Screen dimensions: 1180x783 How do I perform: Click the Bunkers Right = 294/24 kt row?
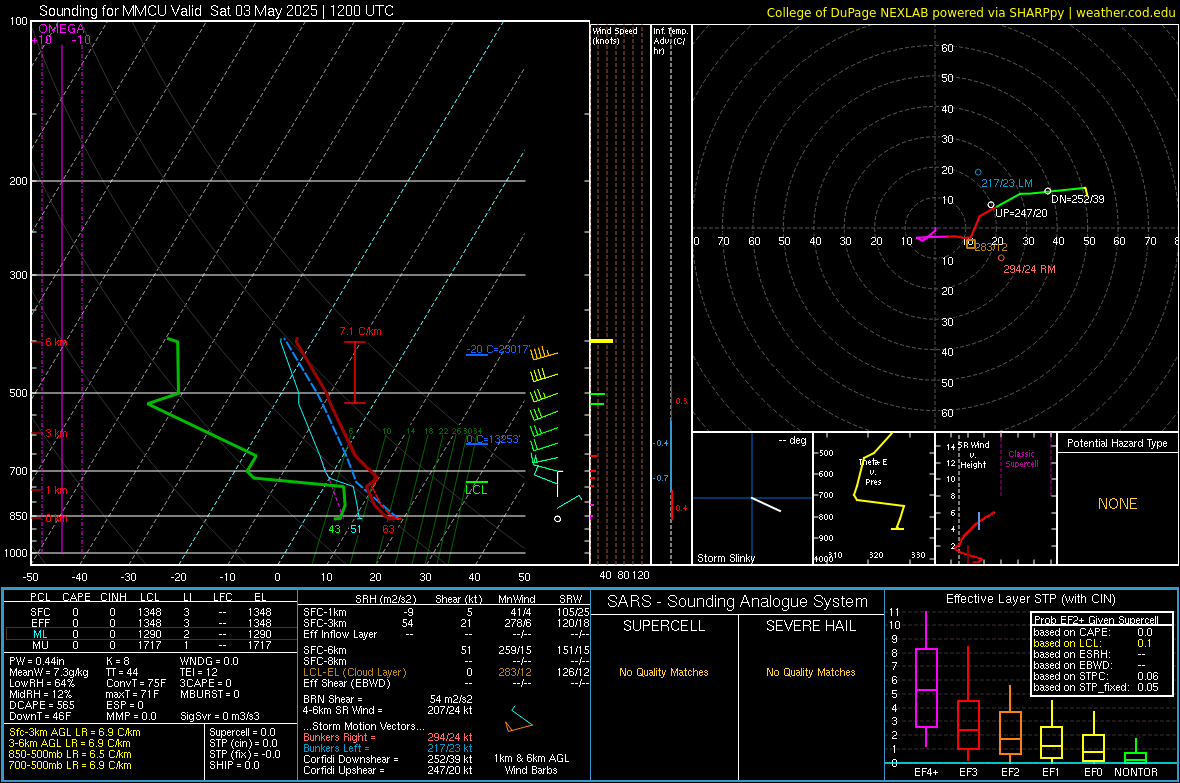[x=388, y=738]
